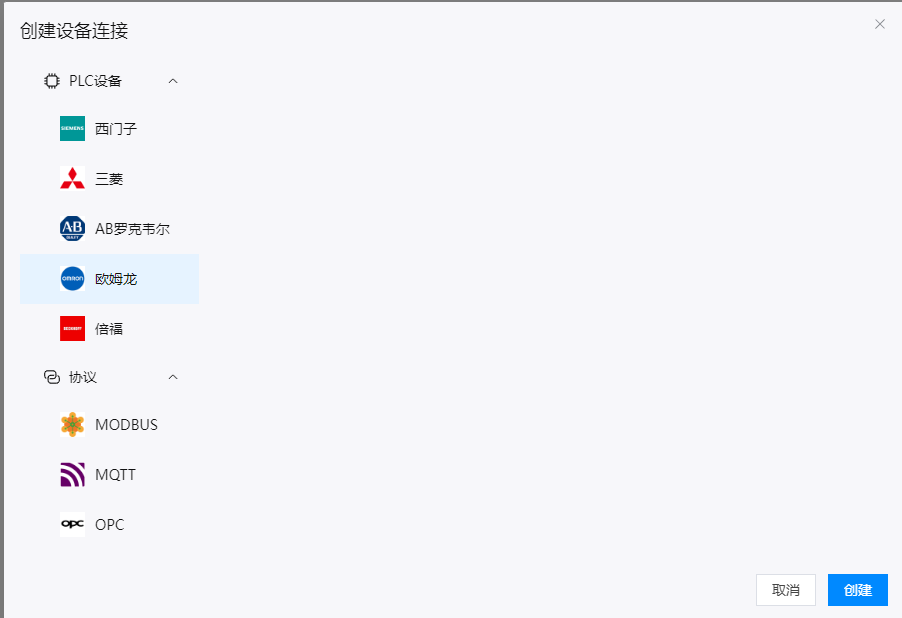Choose the 倍福 device option

(x=109, y=329)
